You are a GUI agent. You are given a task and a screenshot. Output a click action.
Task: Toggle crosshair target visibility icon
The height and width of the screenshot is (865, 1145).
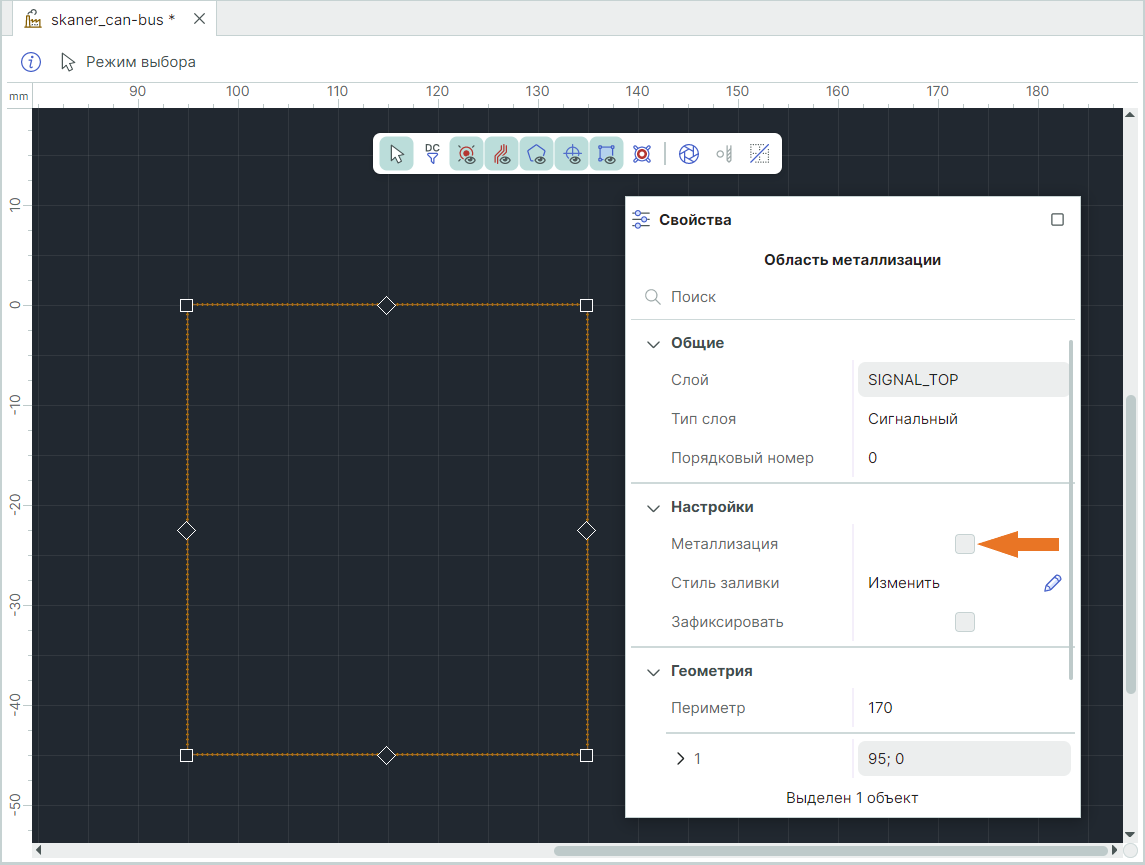point(572,154)
